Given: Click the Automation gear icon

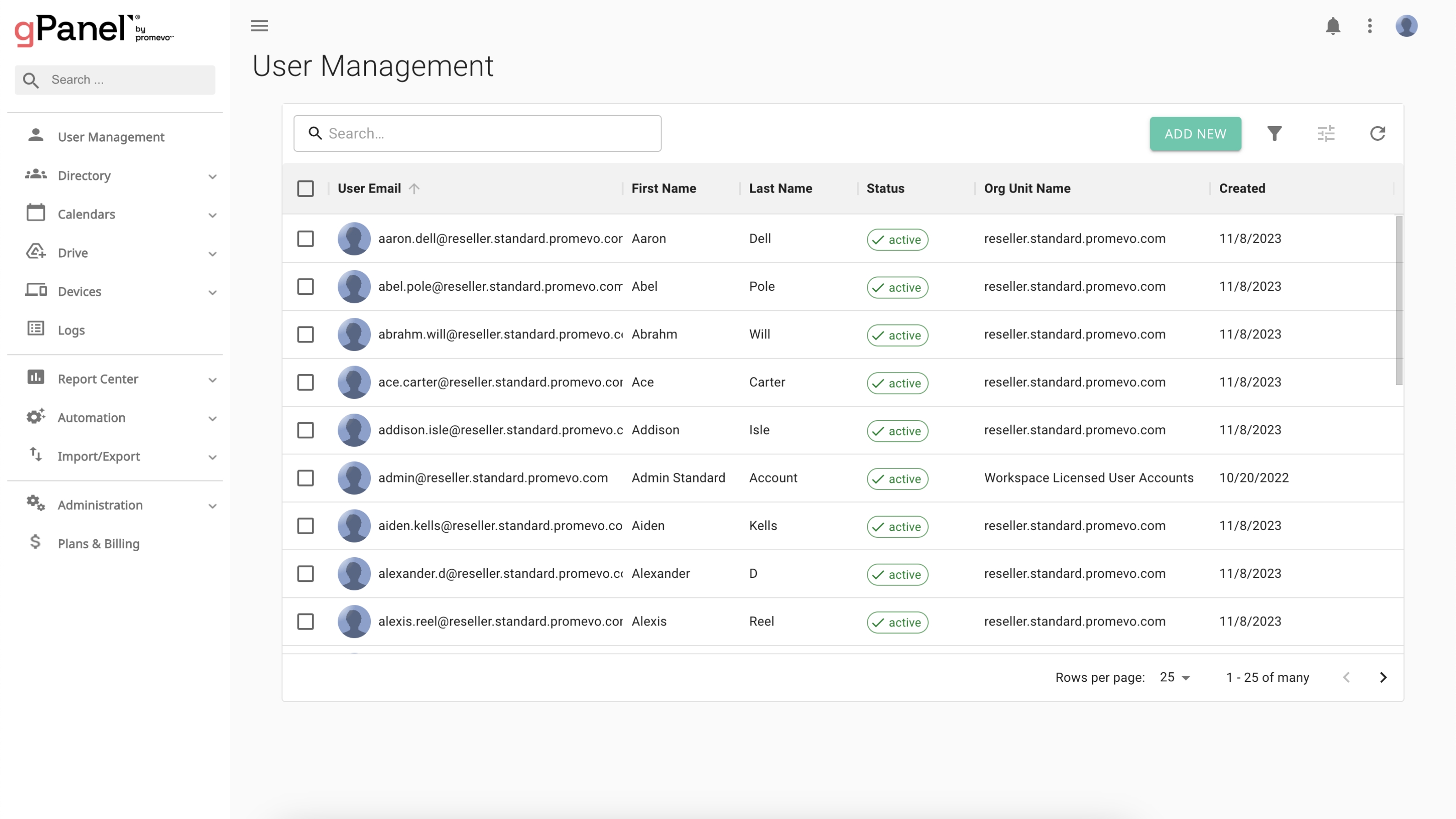Looking at the screenshot, I should (35, 417).
